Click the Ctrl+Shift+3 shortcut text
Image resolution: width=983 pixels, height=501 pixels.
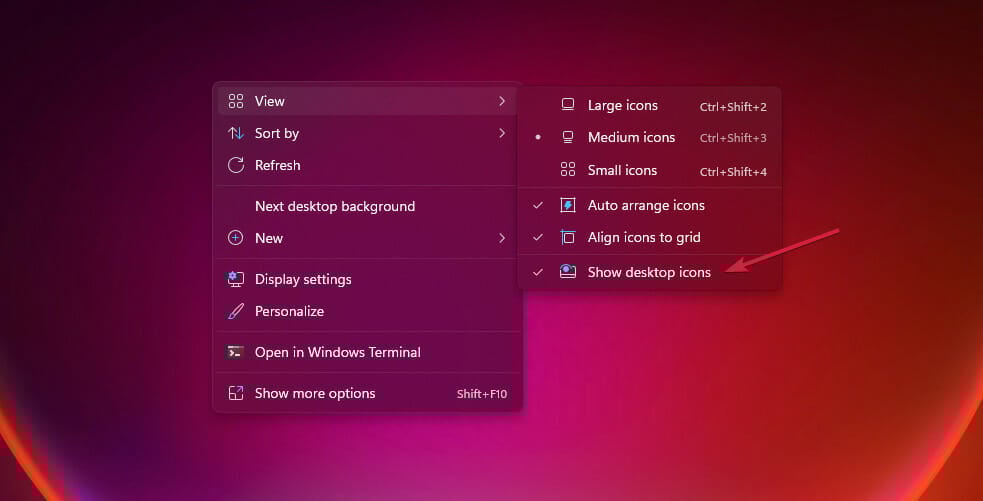click(x=733, y=138)
